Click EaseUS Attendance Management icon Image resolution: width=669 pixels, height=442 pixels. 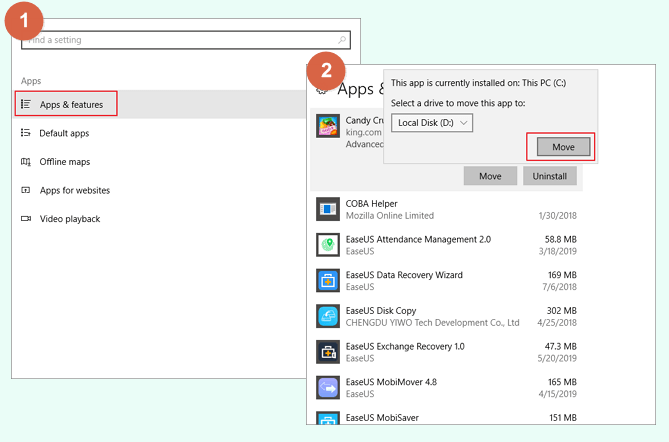[x=329, y=245]
